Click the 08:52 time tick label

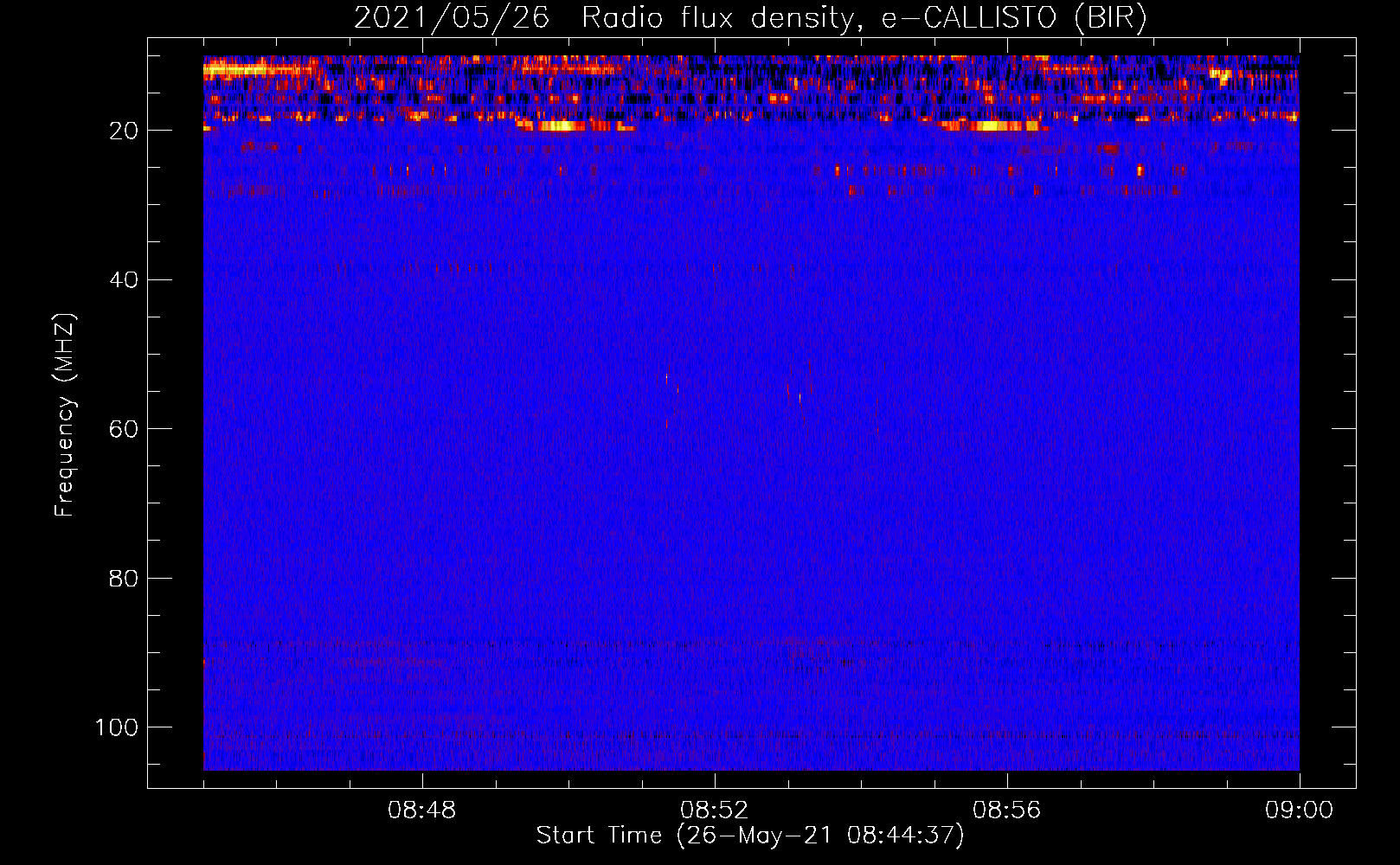[x=714, y=811]
